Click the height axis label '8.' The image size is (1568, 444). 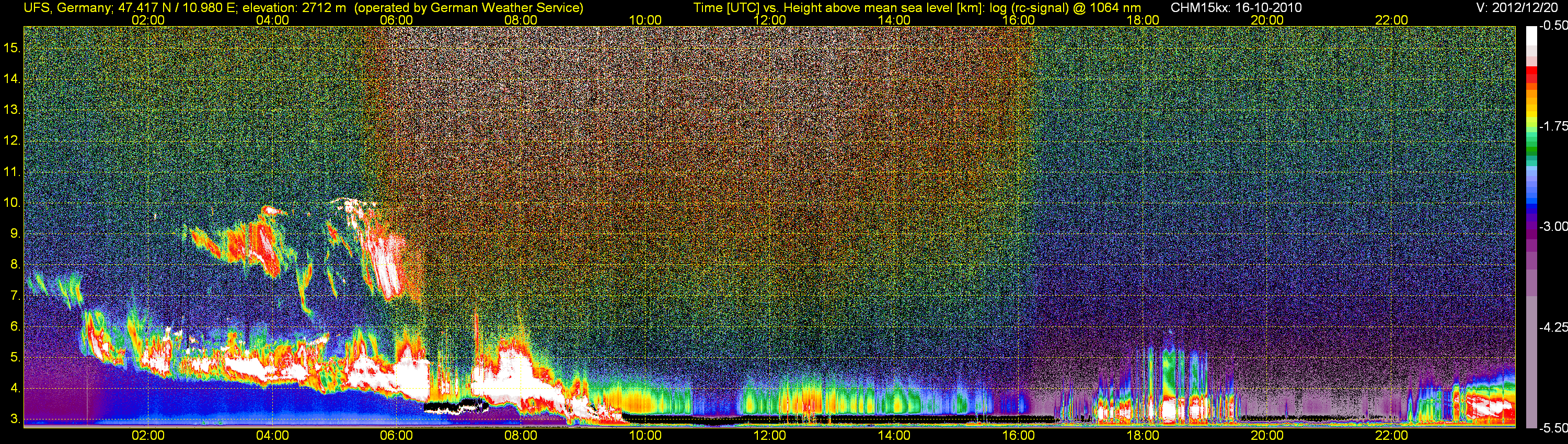(15, 265)
